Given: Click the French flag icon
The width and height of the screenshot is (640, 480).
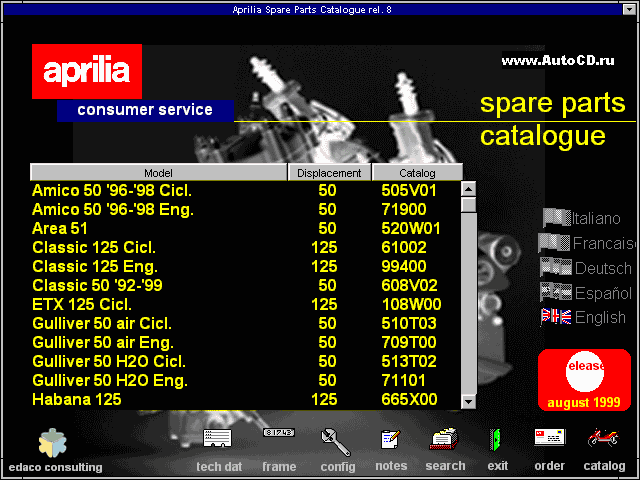Looking at the screenshot, I should coord(553,242).
